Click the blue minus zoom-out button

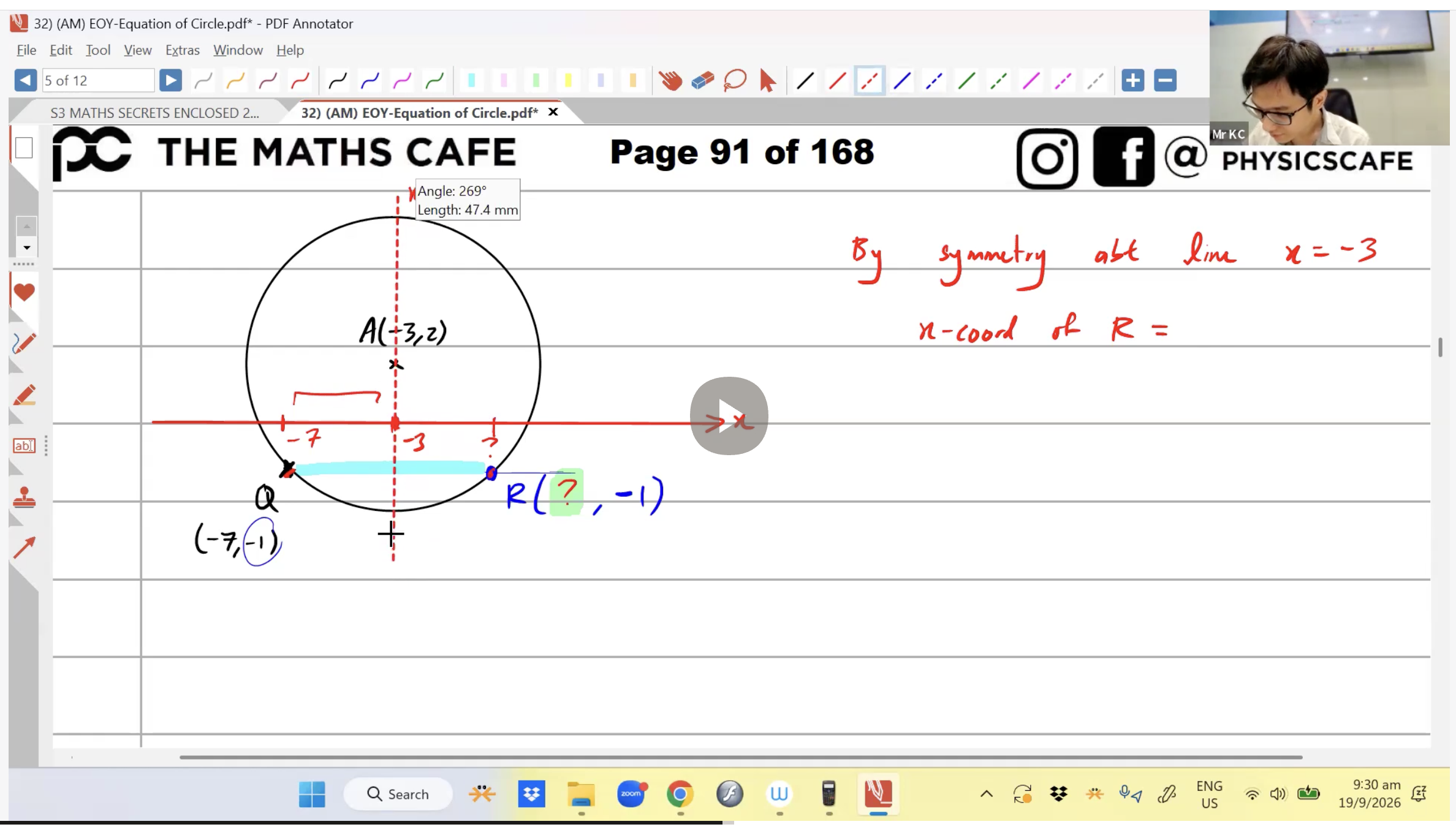tap(1165, 80)
